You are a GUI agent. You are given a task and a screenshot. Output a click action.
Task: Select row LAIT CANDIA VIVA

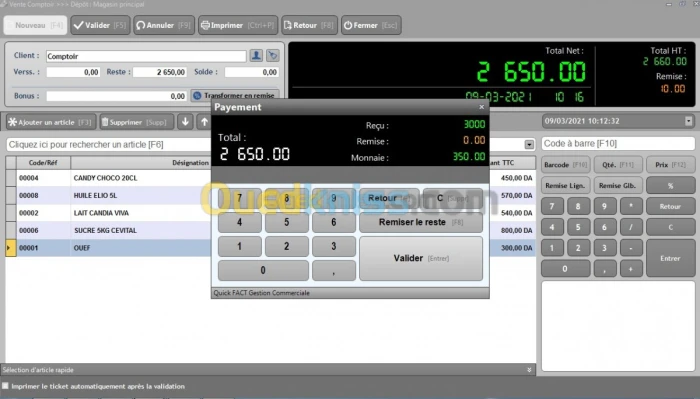[x=270, y=213]
